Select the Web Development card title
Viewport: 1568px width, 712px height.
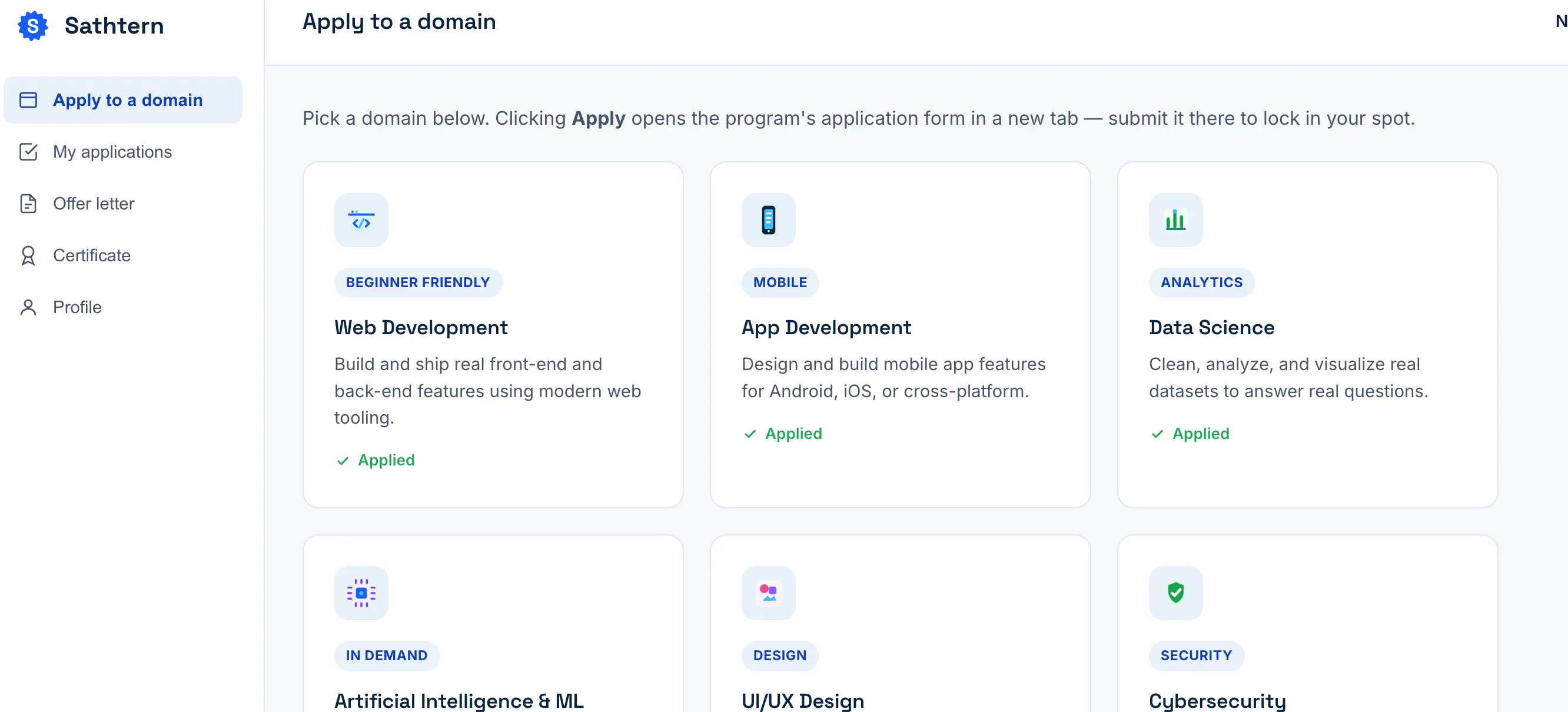coord(421,327)
